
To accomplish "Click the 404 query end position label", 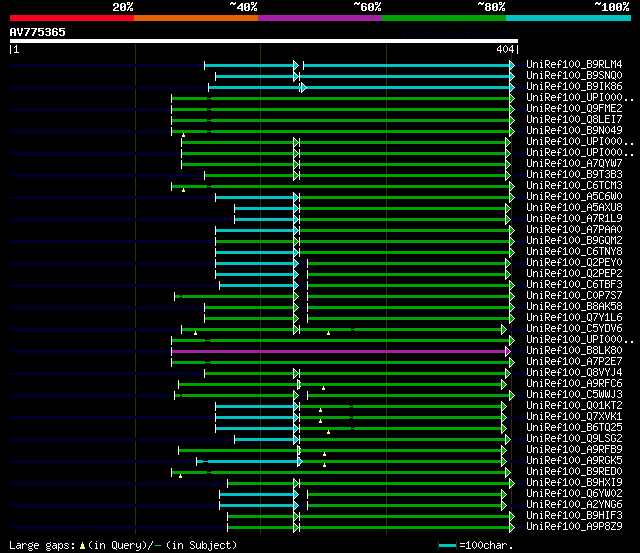I will point(505,49).
